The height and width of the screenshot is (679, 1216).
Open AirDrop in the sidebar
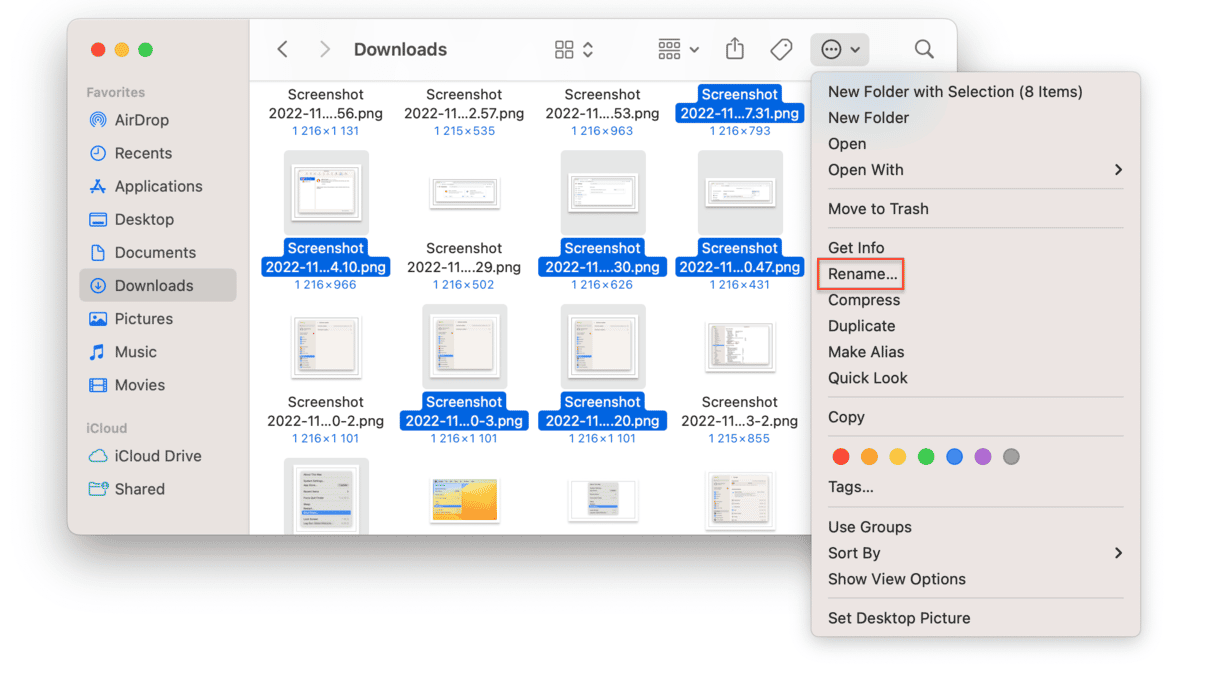[x=141, y=120]
